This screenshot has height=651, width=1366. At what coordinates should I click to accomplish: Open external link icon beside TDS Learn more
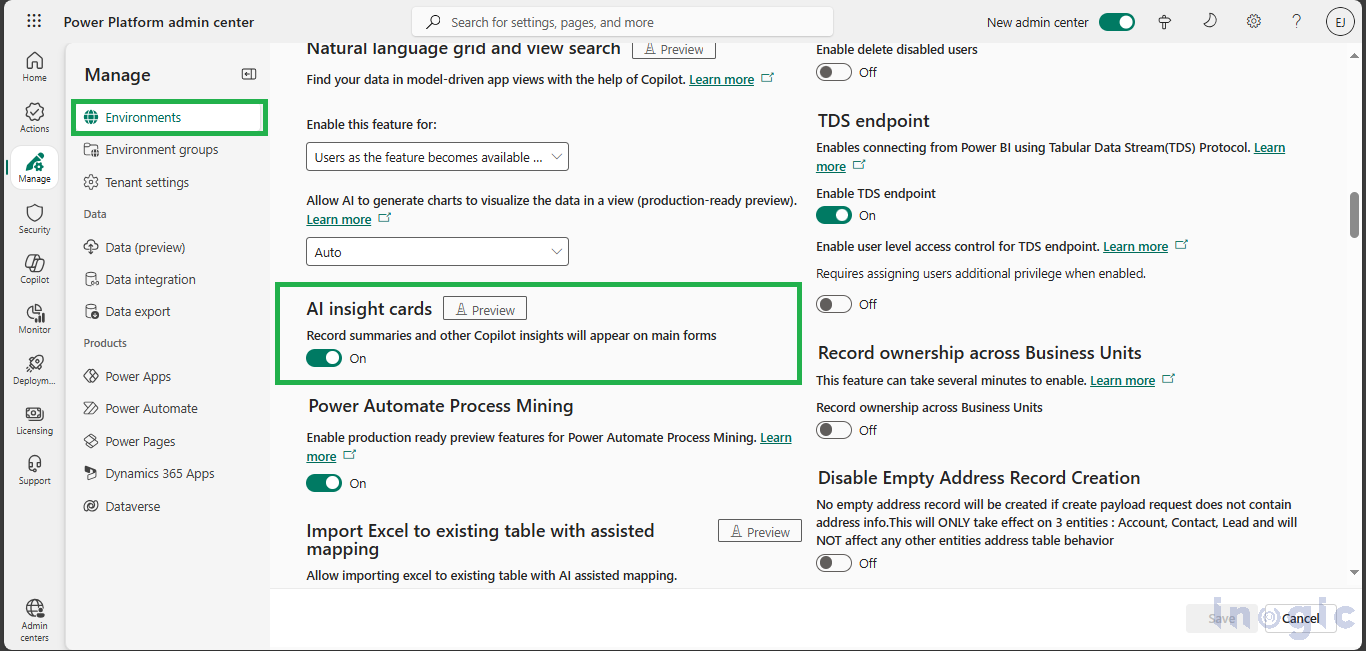point(859,165)
